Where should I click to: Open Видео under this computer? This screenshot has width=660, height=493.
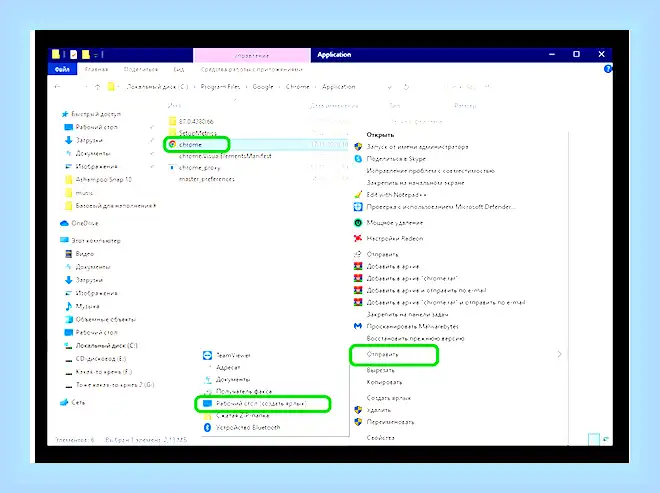coord(80,253)
